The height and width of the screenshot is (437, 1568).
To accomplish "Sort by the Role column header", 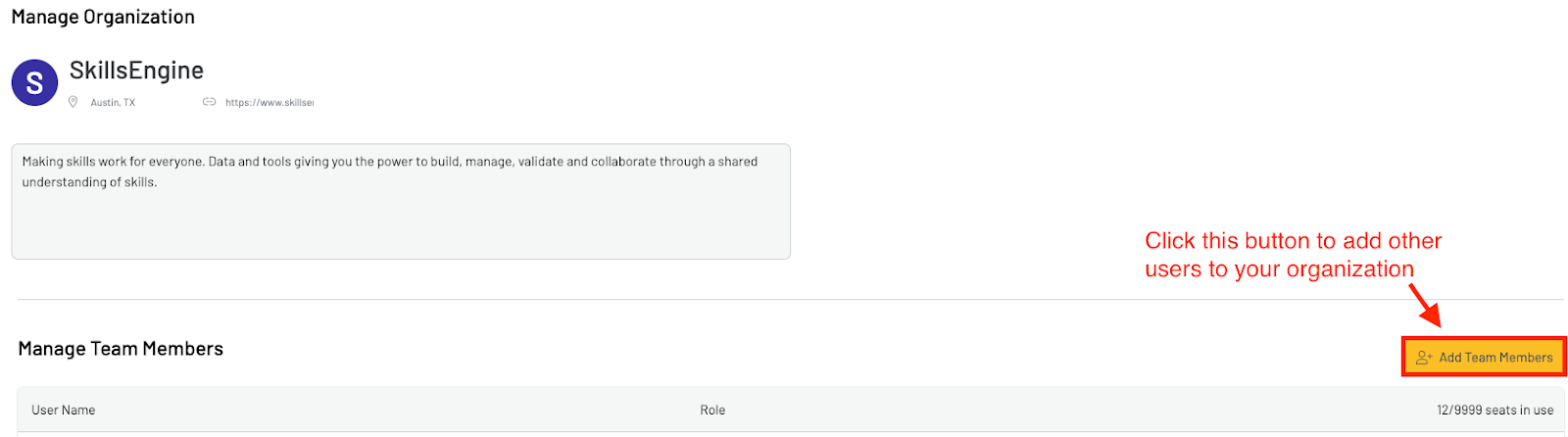I will (712, 410).
